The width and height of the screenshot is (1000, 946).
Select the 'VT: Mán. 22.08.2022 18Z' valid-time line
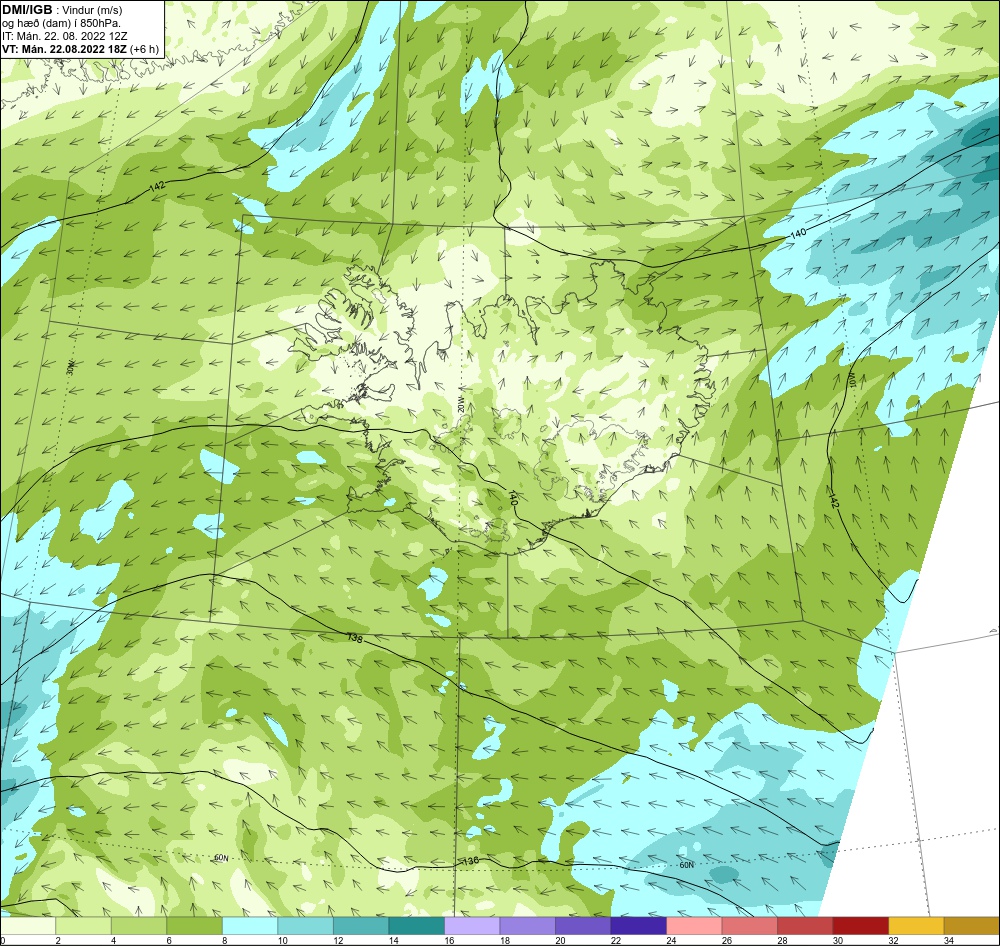click(64, 49)
